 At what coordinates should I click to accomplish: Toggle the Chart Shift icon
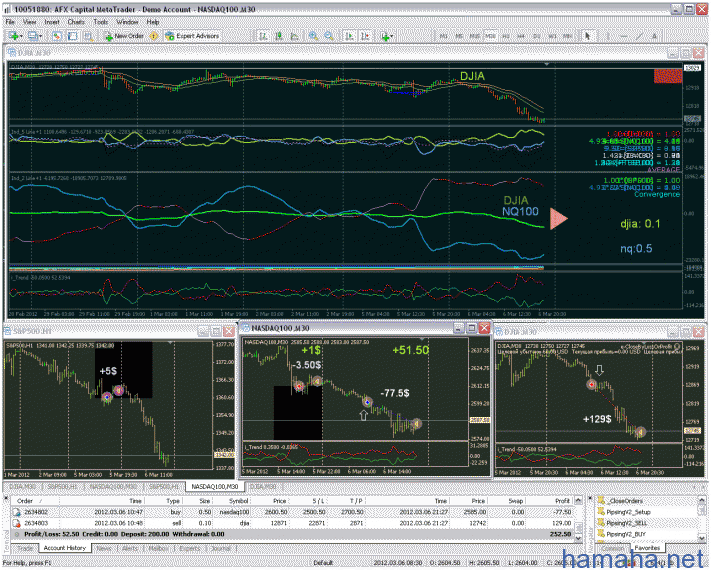(x=365, y=36)
